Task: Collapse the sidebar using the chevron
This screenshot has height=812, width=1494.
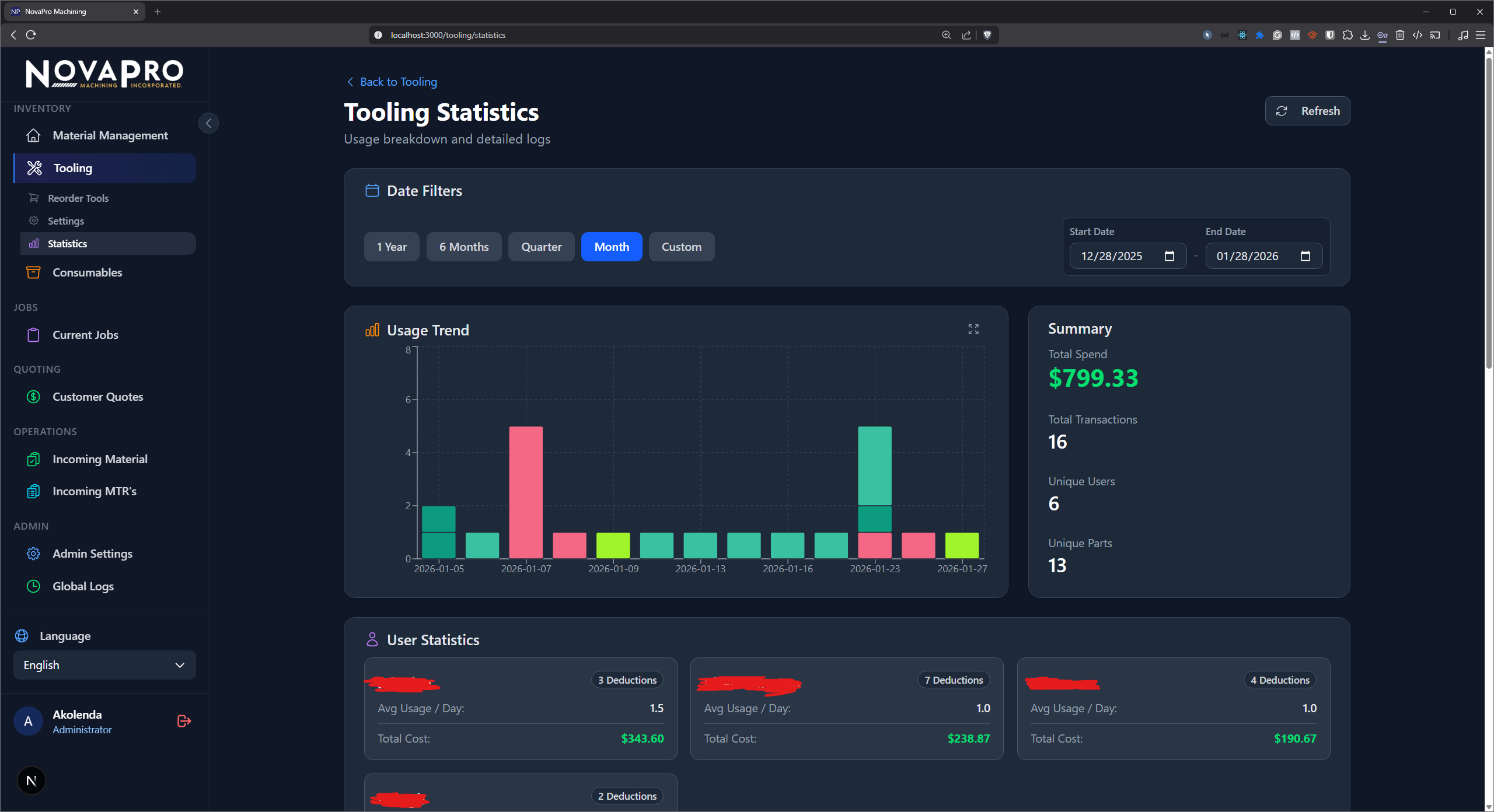Action: click(208, 123)
